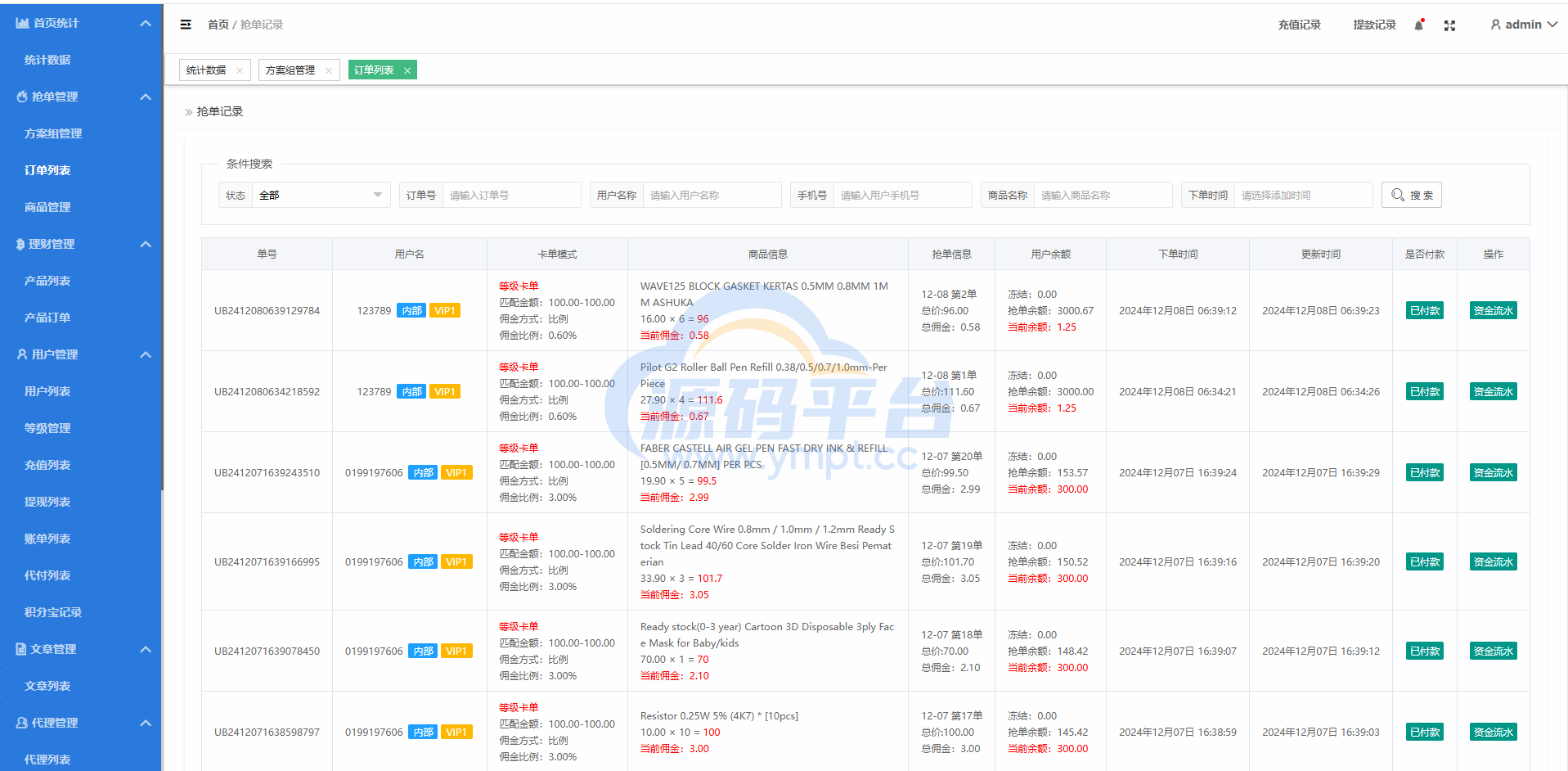Click the 提款记录 header link
The width and height of the screenshot is (1568, 771).
tap(1374, 25)
